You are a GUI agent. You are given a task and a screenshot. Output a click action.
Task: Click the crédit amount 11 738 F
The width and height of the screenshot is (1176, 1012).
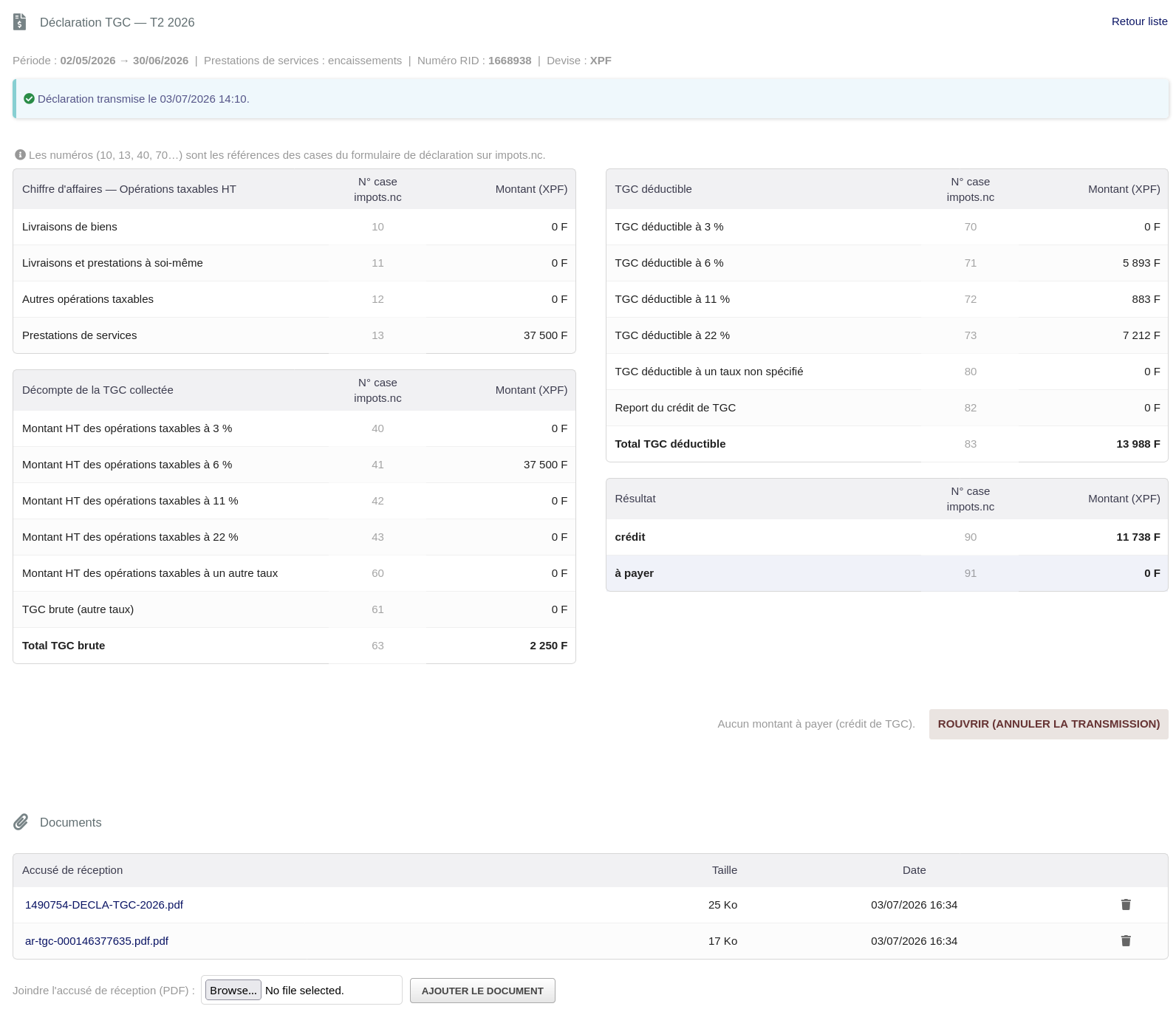pyautogui.click(x=1138, y=537)
